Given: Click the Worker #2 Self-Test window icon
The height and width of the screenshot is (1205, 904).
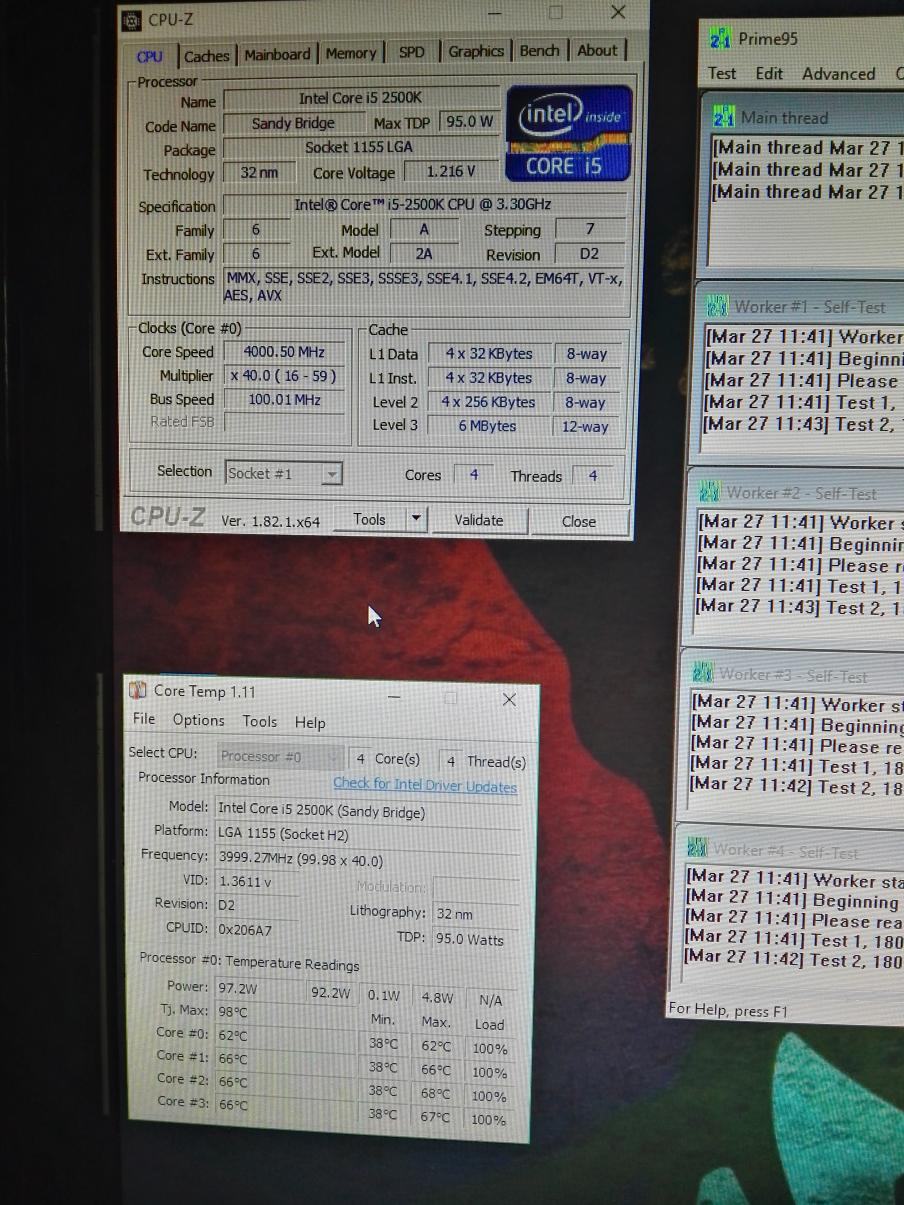Looking at the screenshot, I should [709, 493].
